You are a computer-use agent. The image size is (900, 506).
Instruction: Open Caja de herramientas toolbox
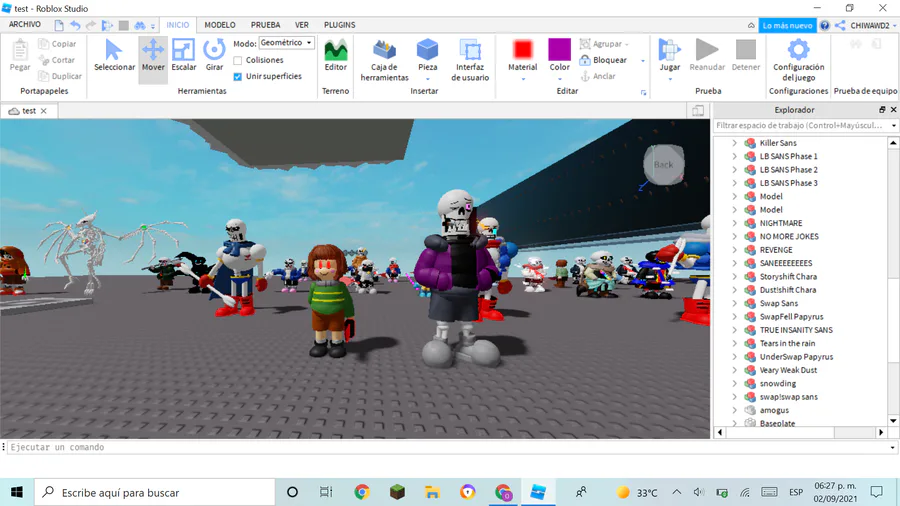(385, 60)
